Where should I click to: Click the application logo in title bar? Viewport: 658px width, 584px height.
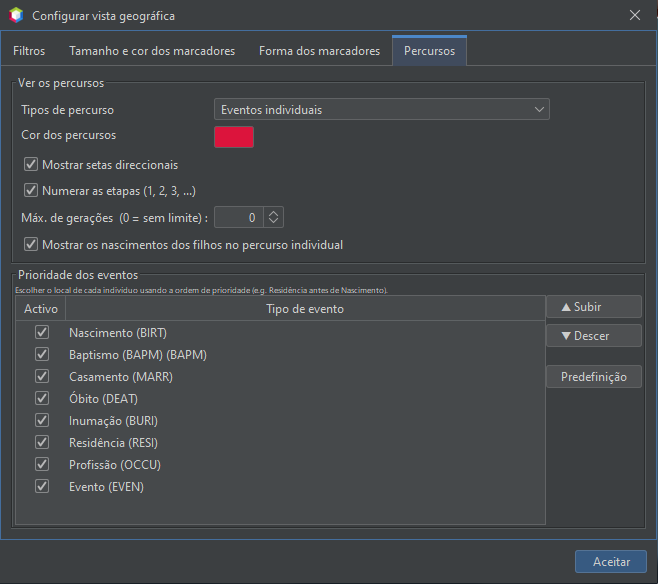16,16
